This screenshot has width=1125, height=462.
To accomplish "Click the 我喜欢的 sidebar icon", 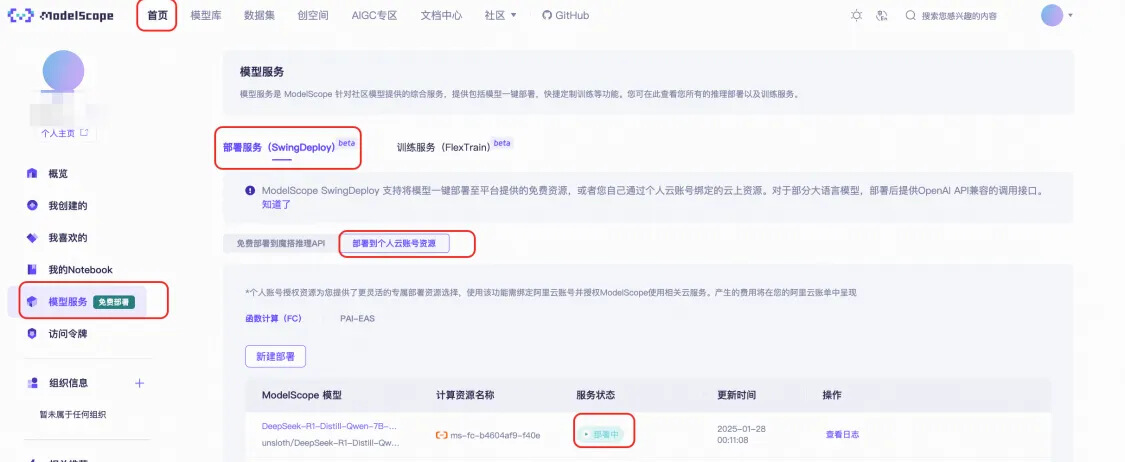I will click(32, 237).
